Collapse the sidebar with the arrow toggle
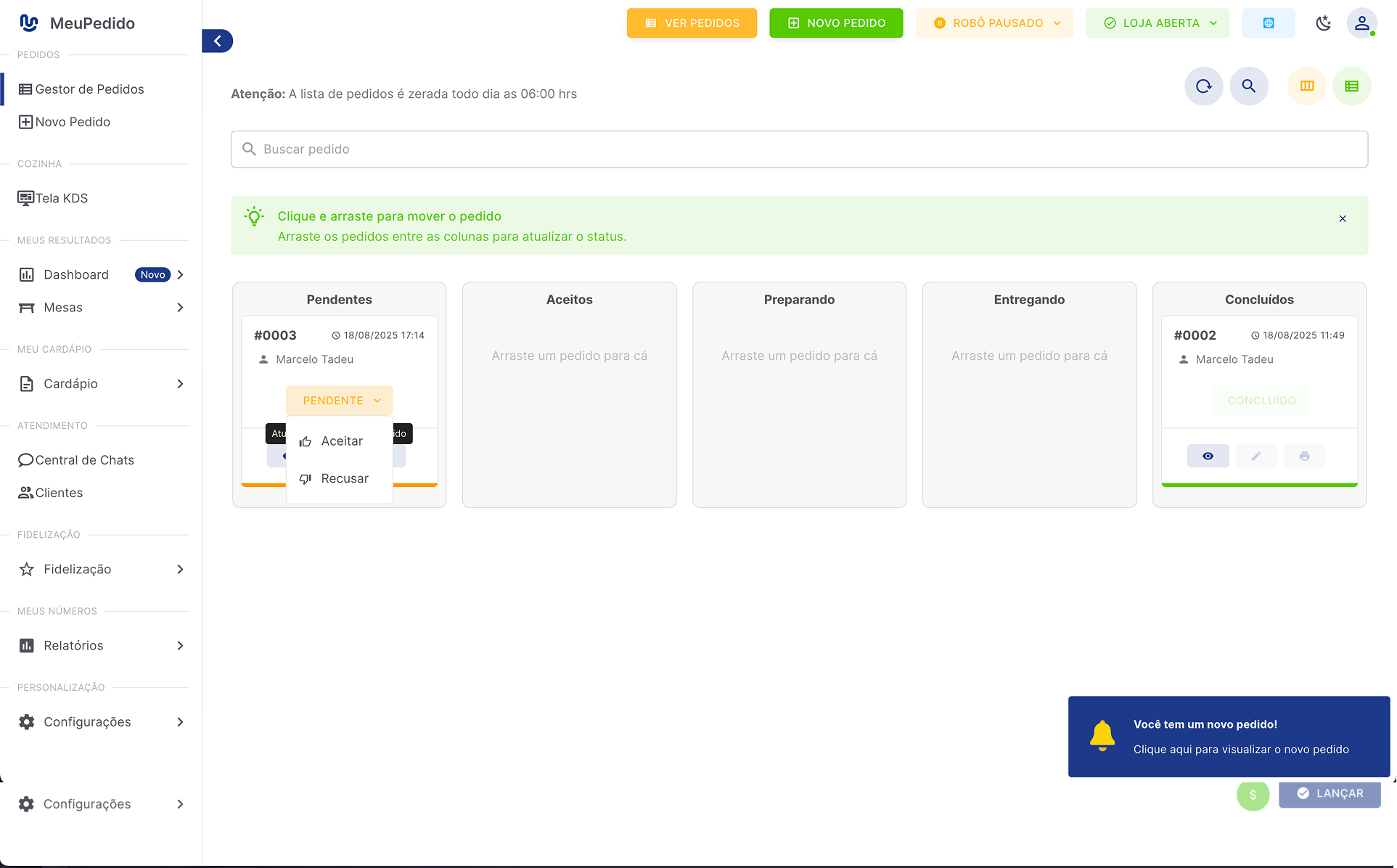Image resolution: width=1397 pixels, height=868 pixels. [x=217, y=41]
